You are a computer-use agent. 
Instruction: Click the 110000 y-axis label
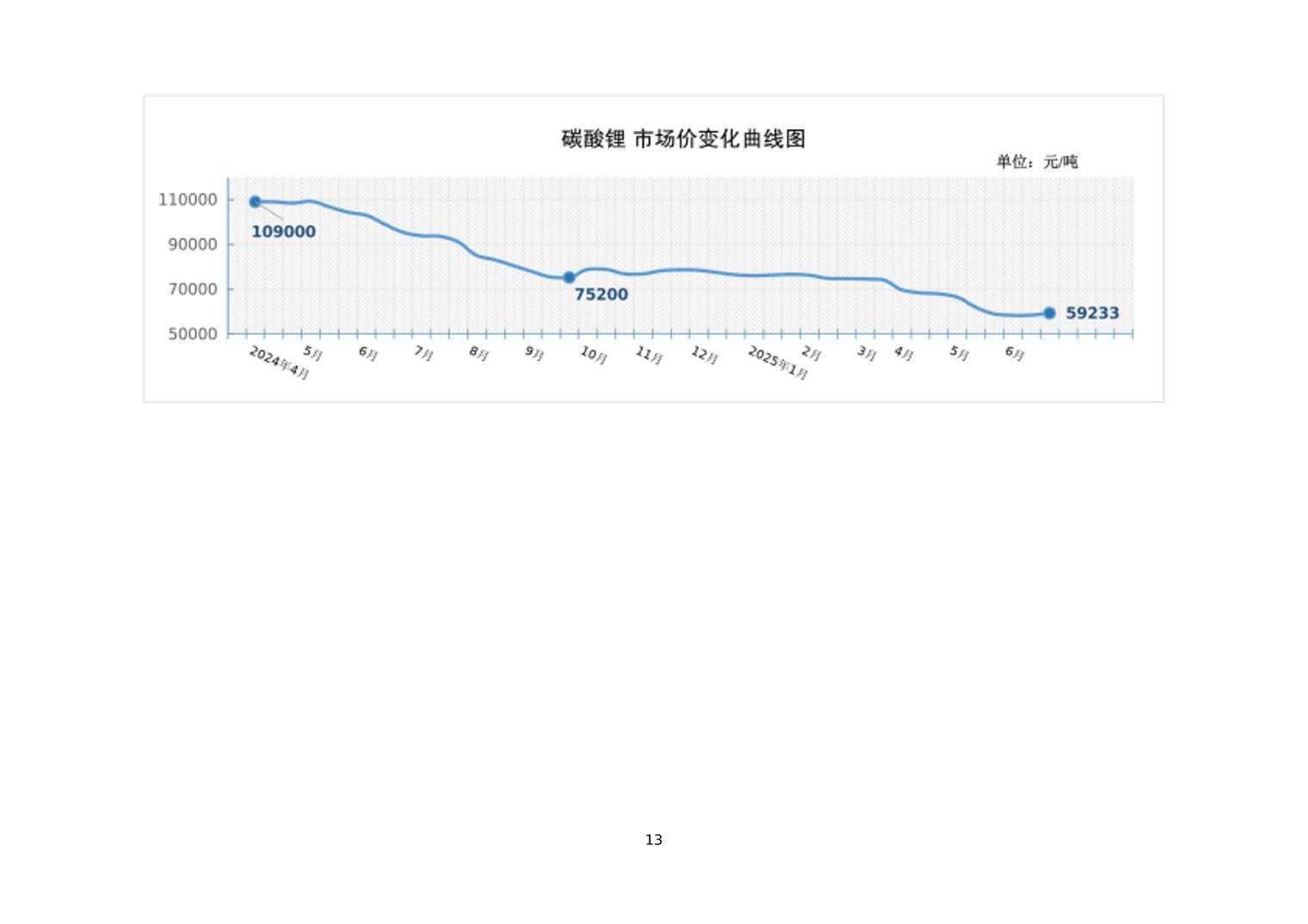click(188, 200)
